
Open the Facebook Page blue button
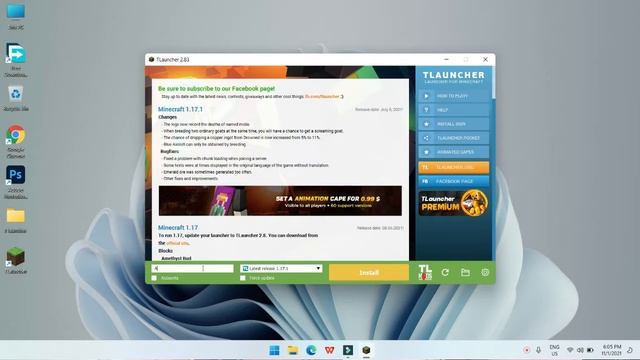[x=453, y=181]
